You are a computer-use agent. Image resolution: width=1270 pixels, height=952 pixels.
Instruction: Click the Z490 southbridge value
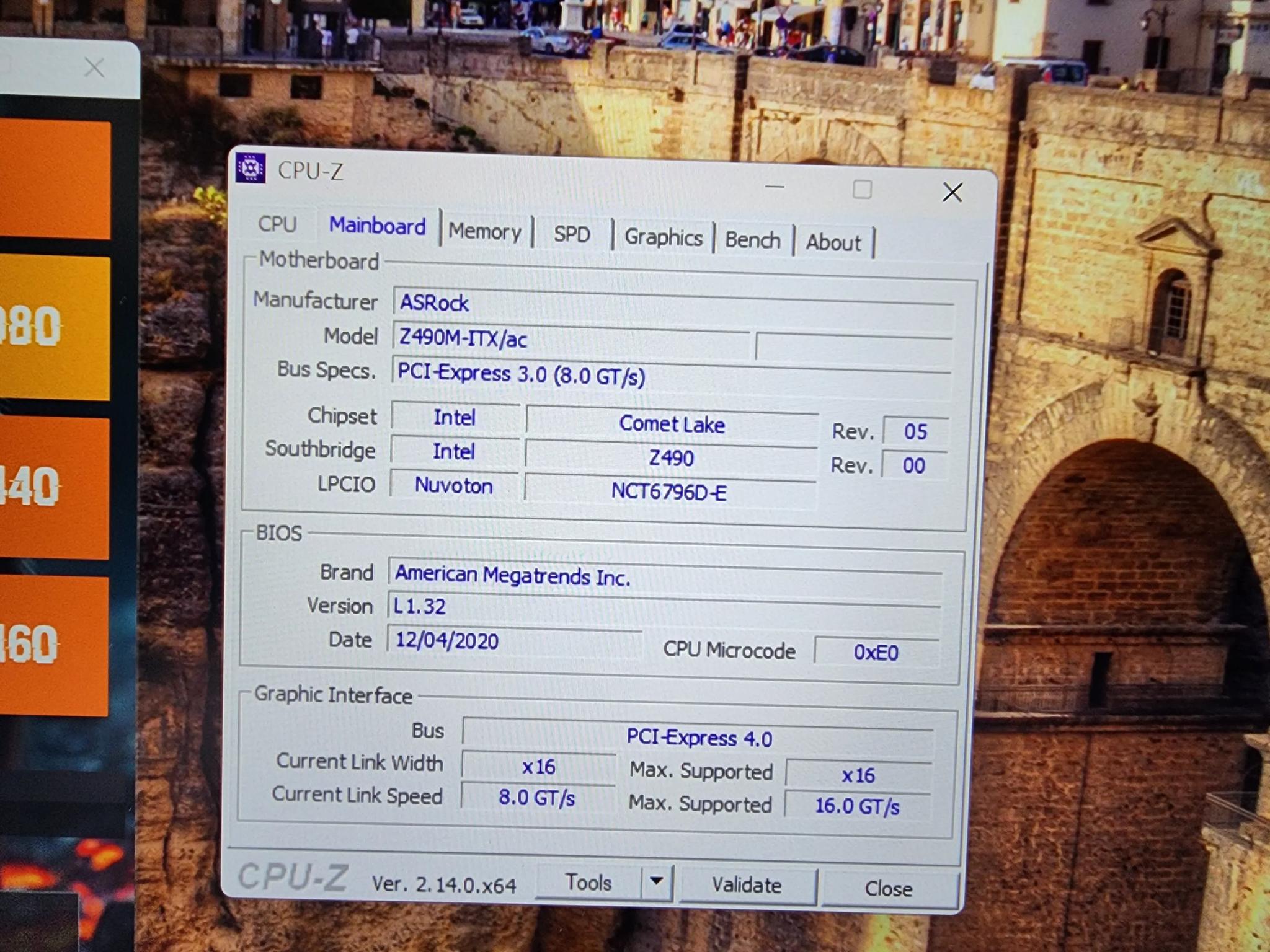(671, 458)
